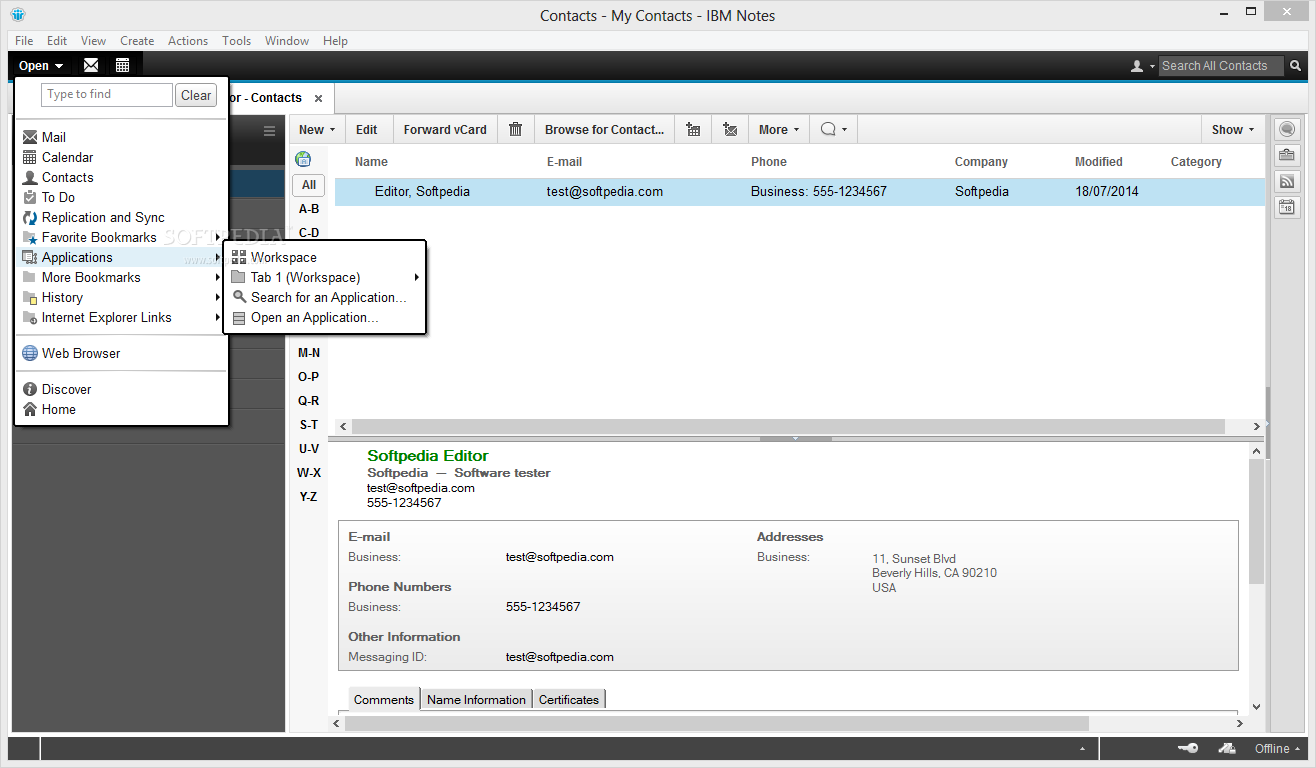1316x768 pixels.
Task: Switch to the Certificates tab
Action: click(x=569, y=700)
